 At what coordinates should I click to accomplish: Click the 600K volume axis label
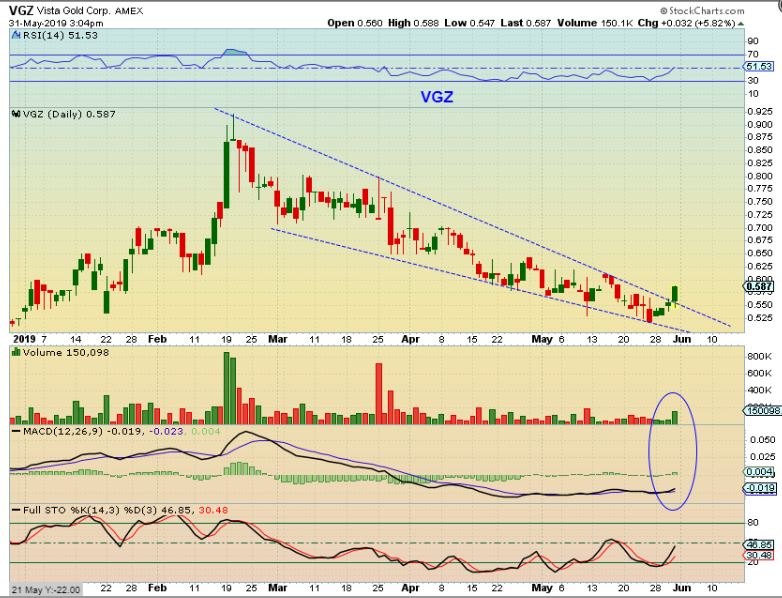click(760, 373)
